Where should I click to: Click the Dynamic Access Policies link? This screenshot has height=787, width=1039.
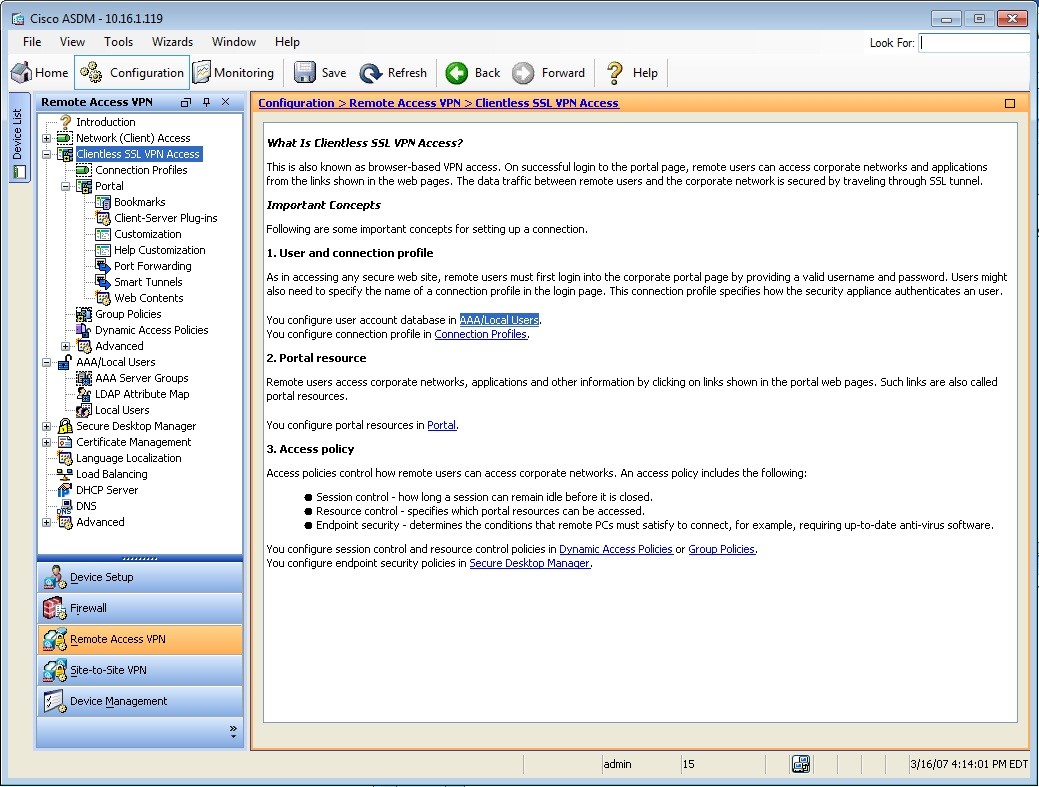(x=615, y=549)
